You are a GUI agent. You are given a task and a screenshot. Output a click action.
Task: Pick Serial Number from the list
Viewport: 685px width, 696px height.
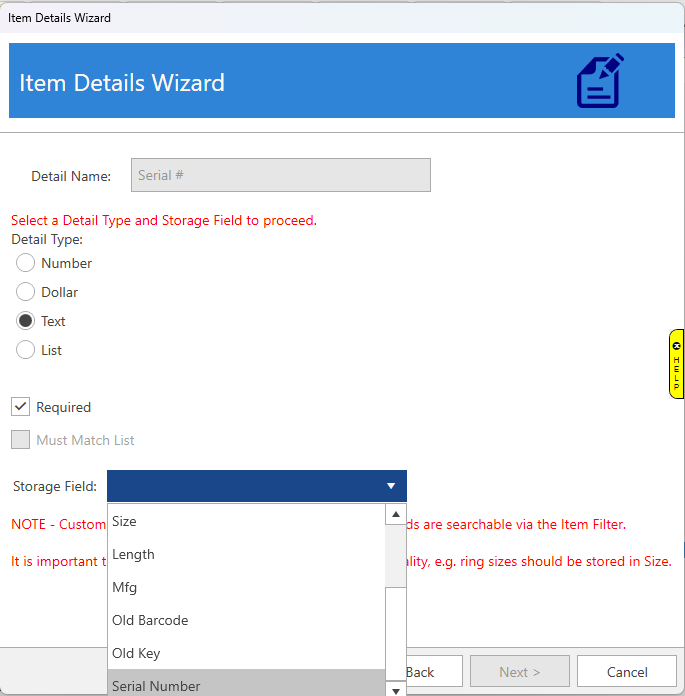click(245, 685)
